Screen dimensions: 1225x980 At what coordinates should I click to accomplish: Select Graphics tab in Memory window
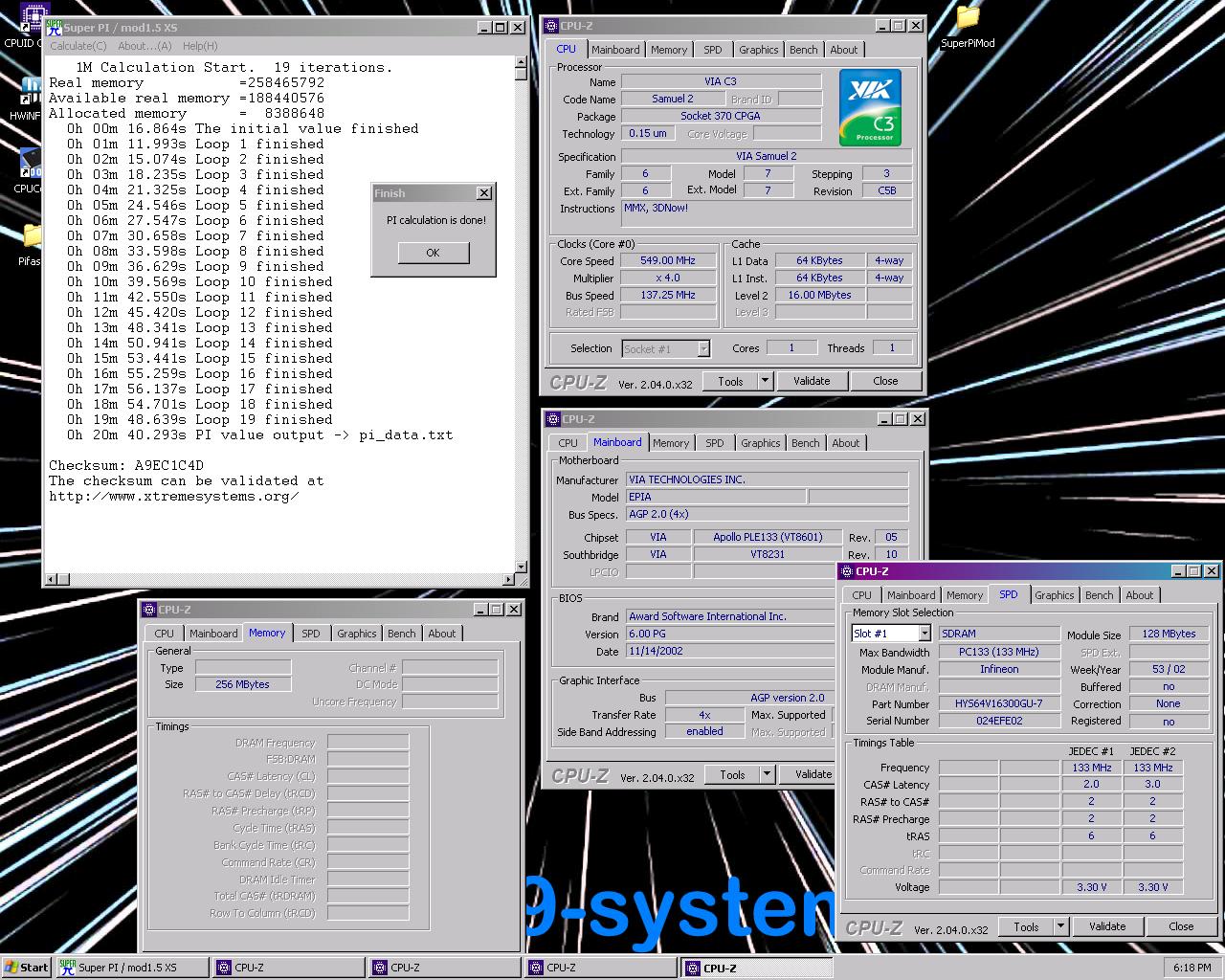pos(357,634)
